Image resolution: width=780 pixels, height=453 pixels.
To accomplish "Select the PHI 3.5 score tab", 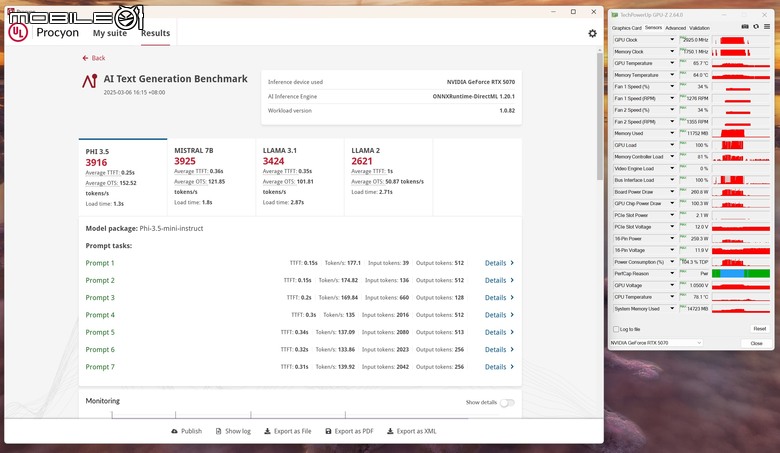I will 123,178.
